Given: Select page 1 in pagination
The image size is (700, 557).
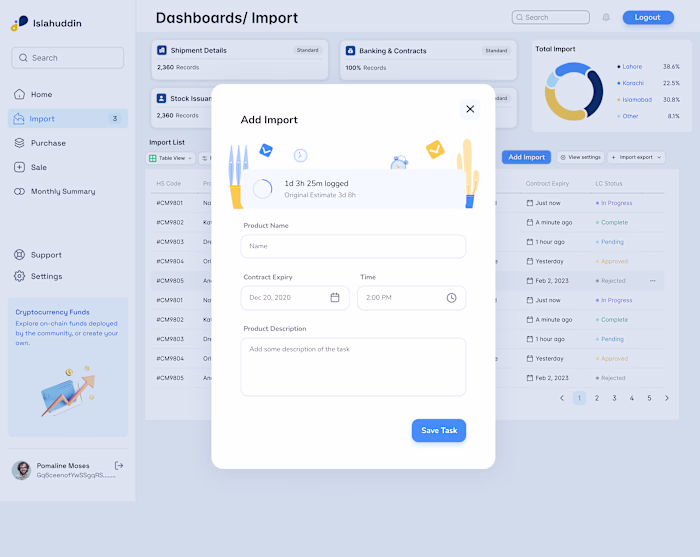Looking at the screenshot, I should [x=579, y=398].
